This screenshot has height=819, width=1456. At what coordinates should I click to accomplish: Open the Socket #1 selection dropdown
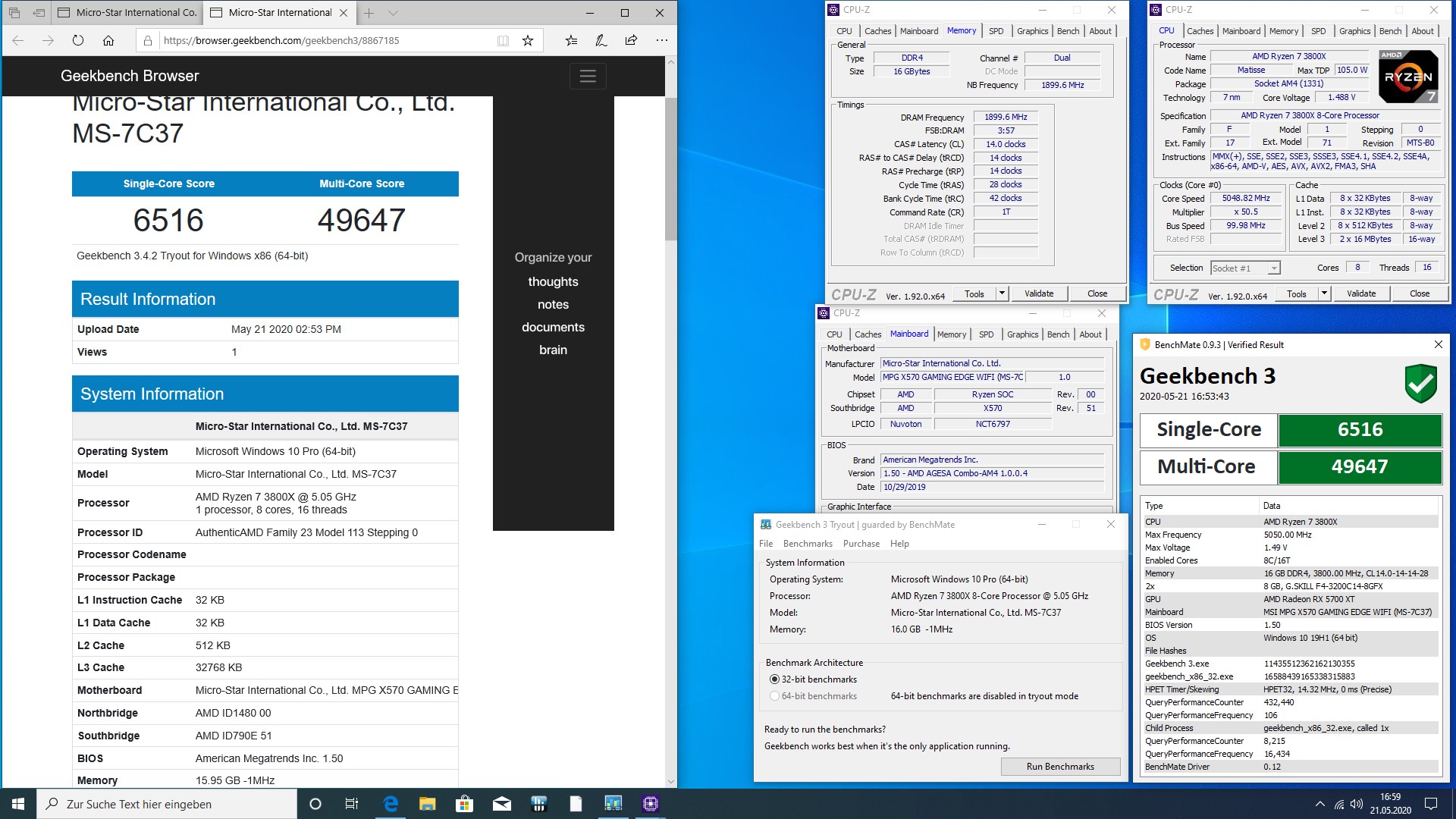tap(1246, 268)
